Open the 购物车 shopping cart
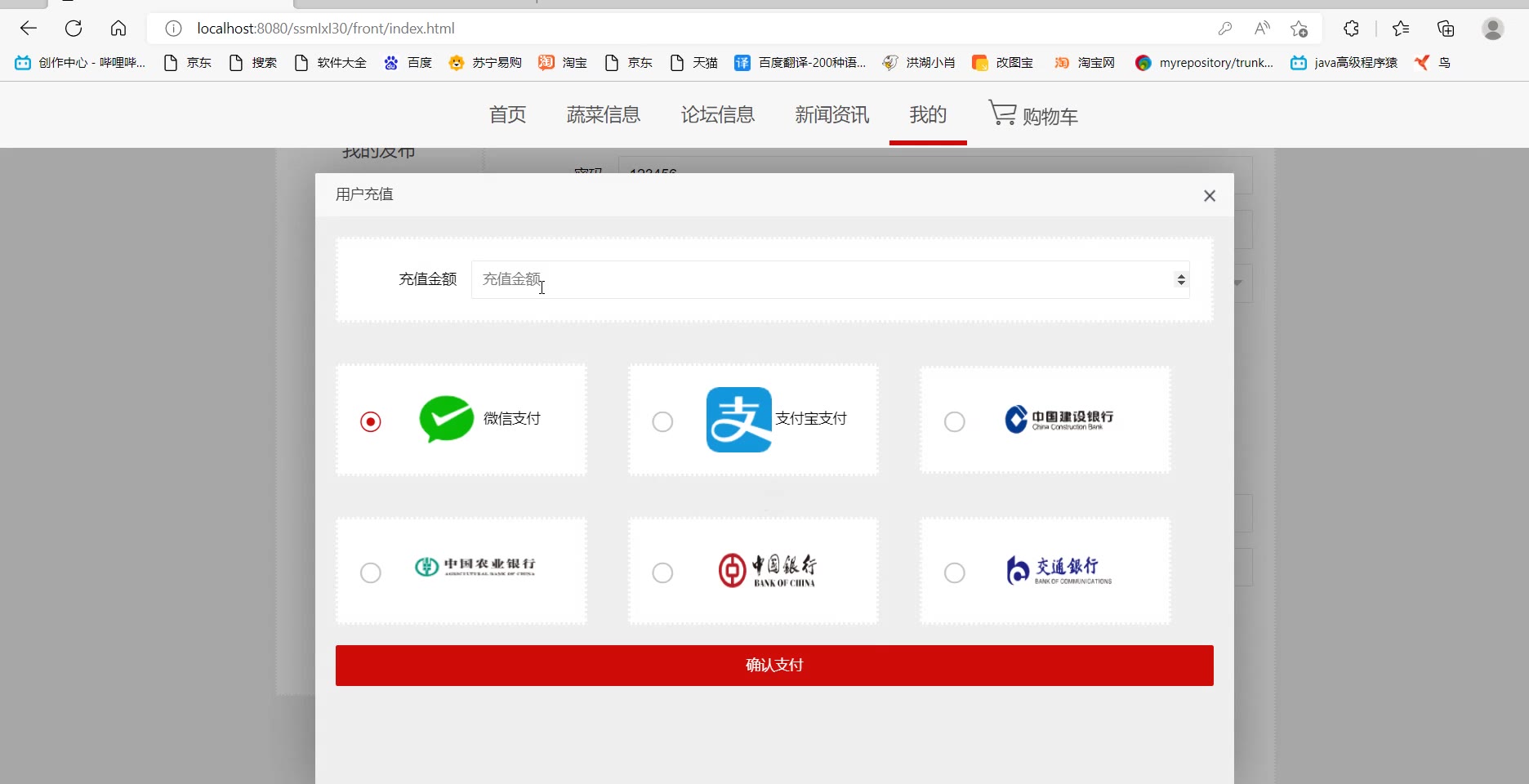This screenshot has width=1529, height=784. (1033, 114)
